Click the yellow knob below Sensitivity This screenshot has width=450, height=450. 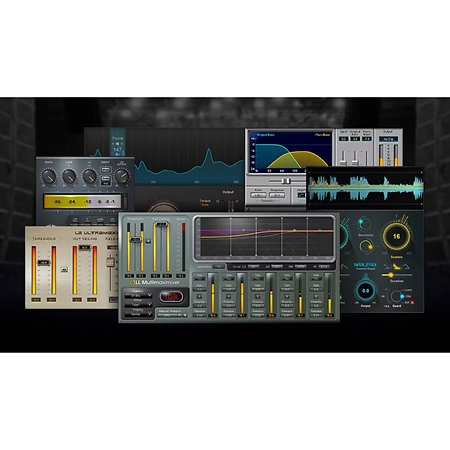pyautogui.click(x=366, y=246)
